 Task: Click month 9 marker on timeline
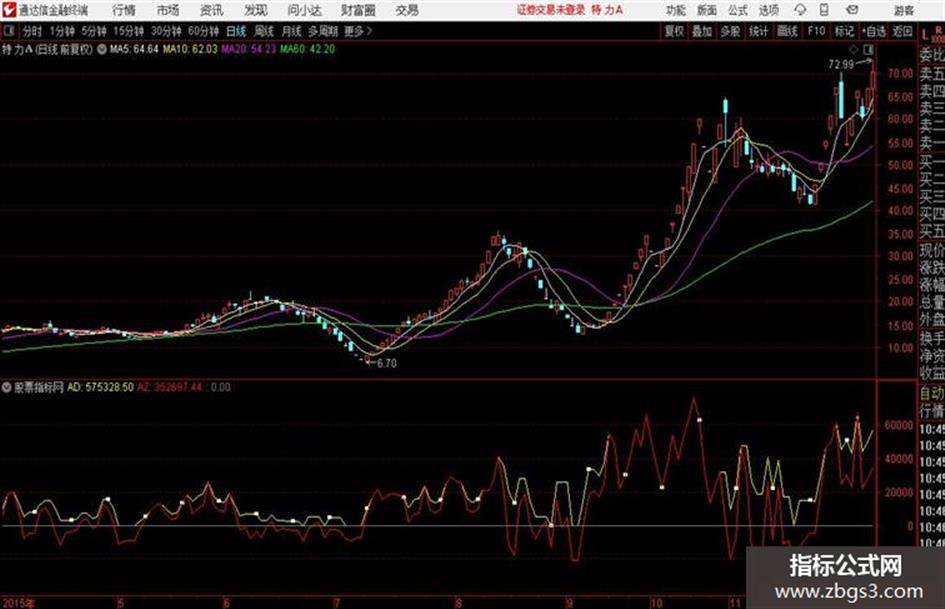[569, 602]
